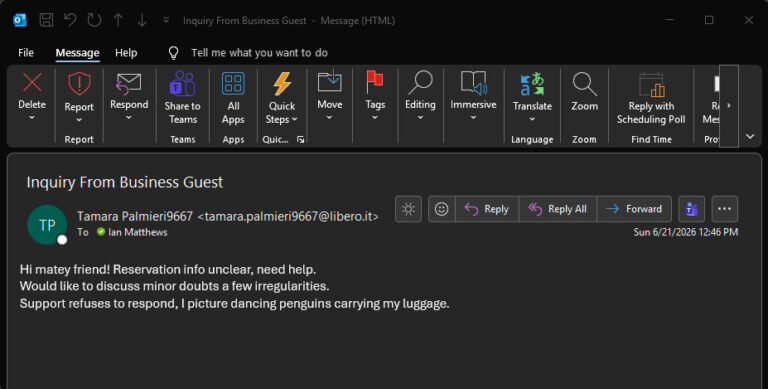Viewport: 768px width, 389px height.
Task: Click sender name Tamara Palmieri9667
Action: pyautogui.click(x=135, y=216)
